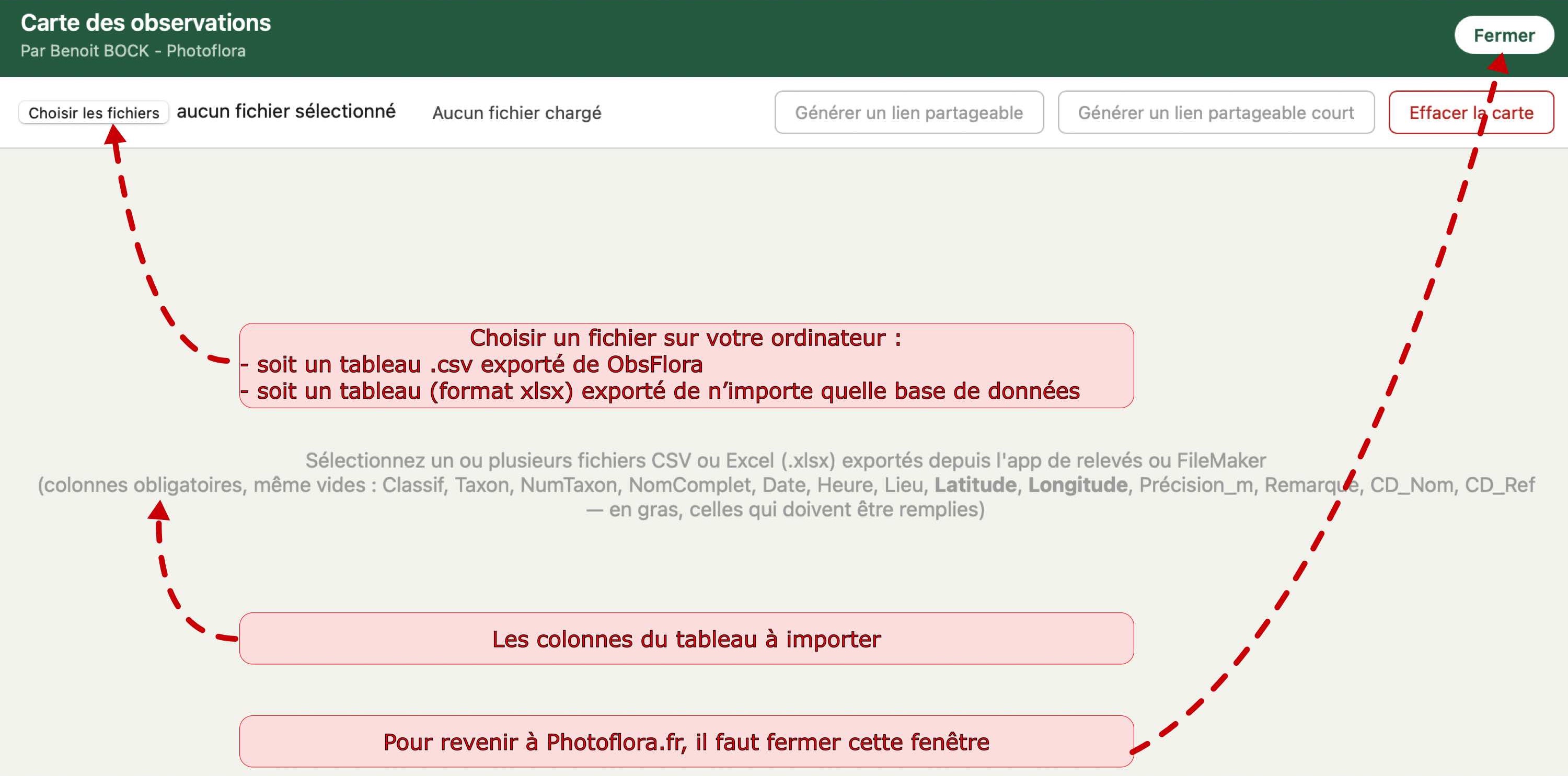Click the 'Carte des observations' title

[145, 23]
